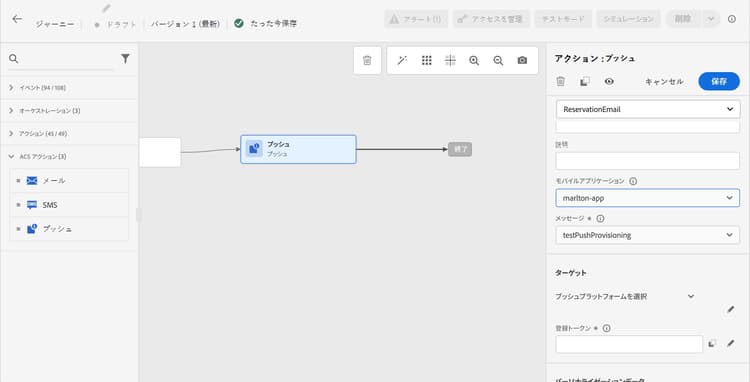The width and height of the screenshot is (750, 382).
Task: Click the search magnifier icon
Action: [14, 59]
